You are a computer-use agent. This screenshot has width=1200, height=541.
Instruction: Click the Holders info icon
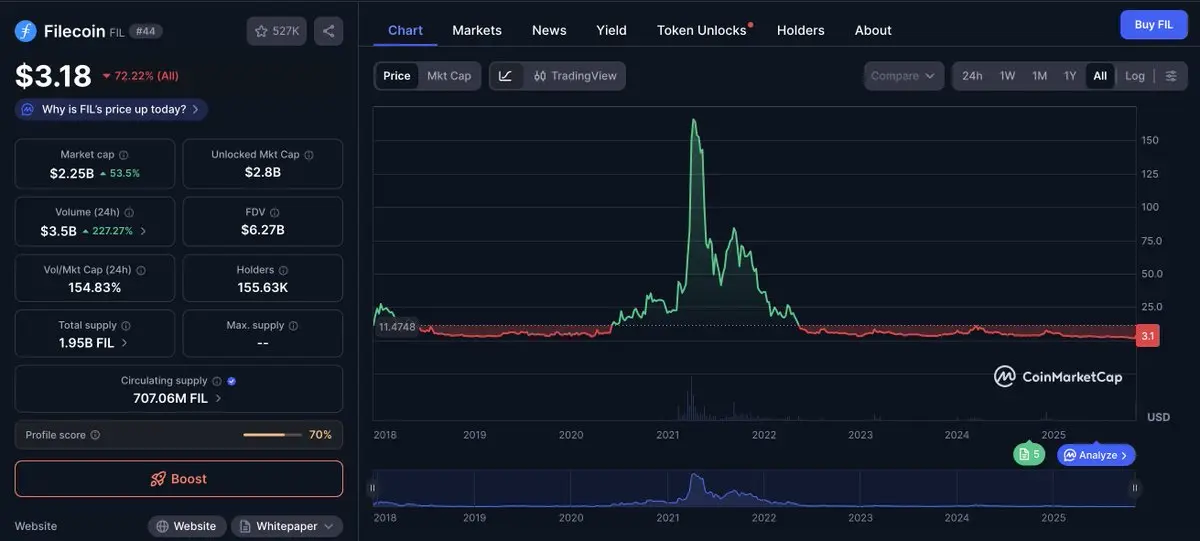pos(284,270)
